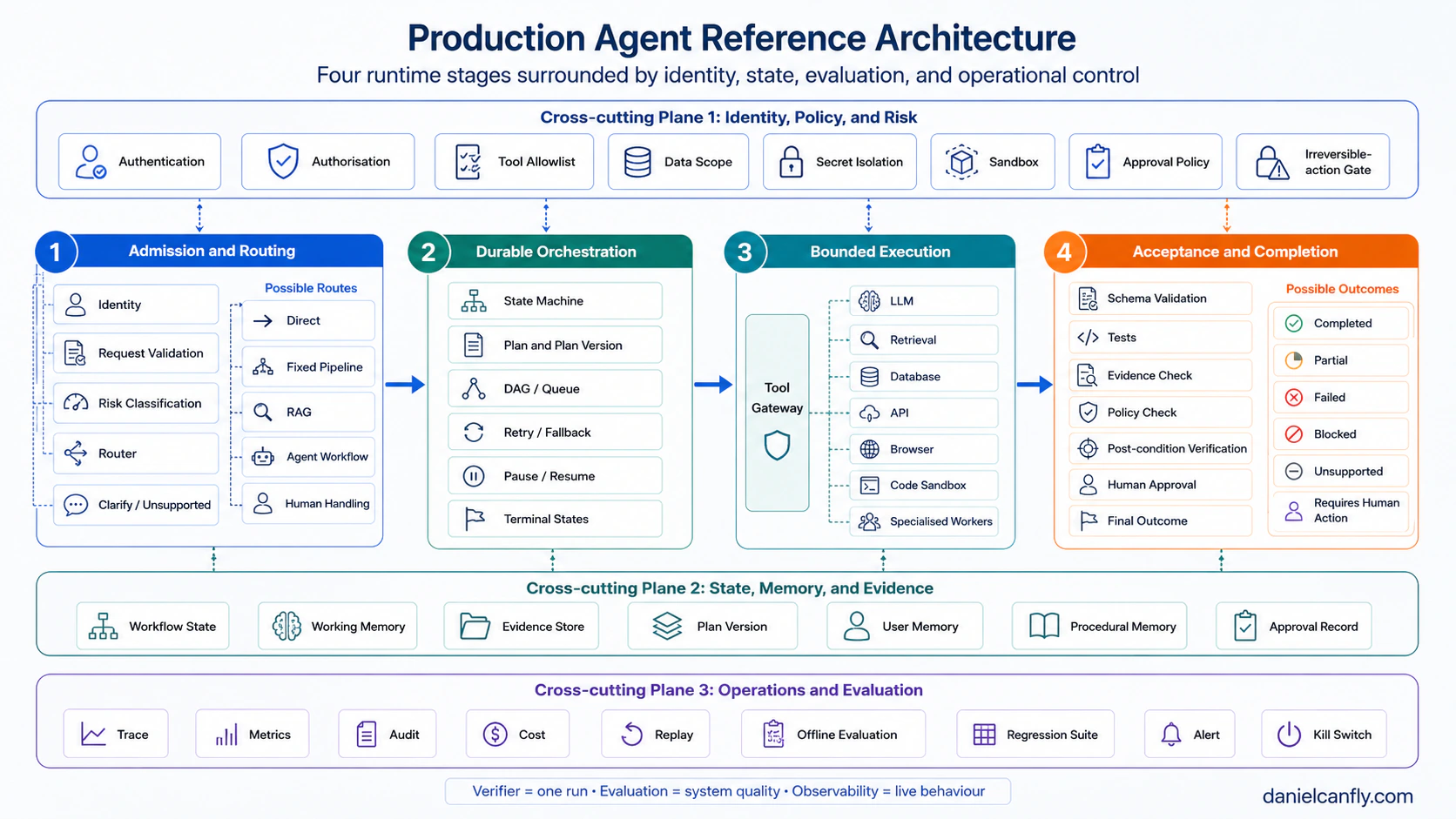Screen dimensions: 1456x819
Task: Select the Tool Gateway shield icon
Action: [777, 446]
